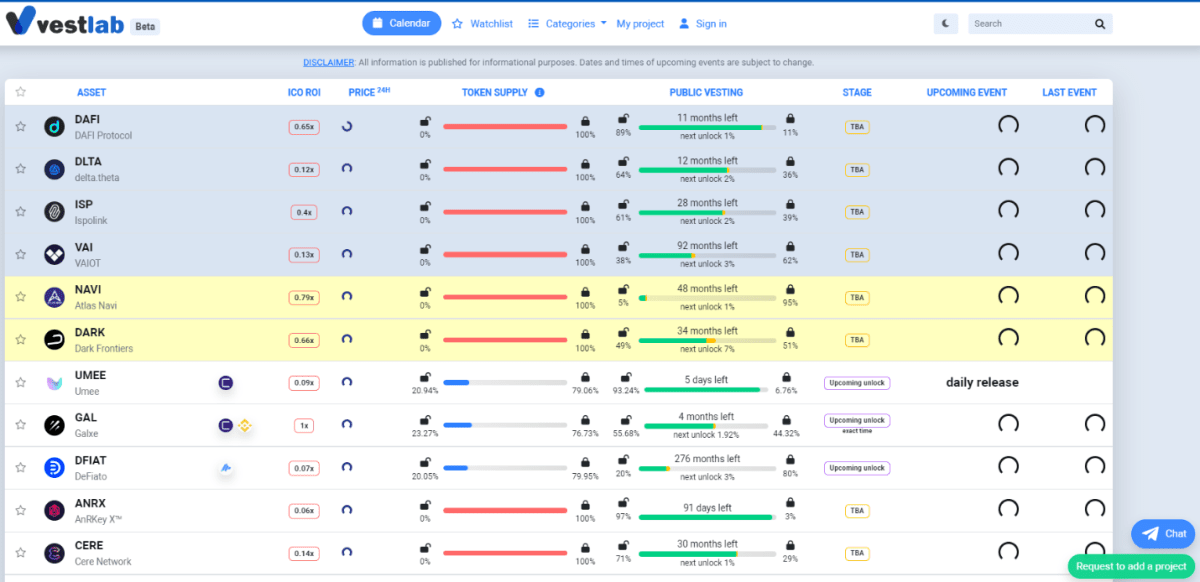
Task: Click Sign in
Action: [x=703, y=23]
